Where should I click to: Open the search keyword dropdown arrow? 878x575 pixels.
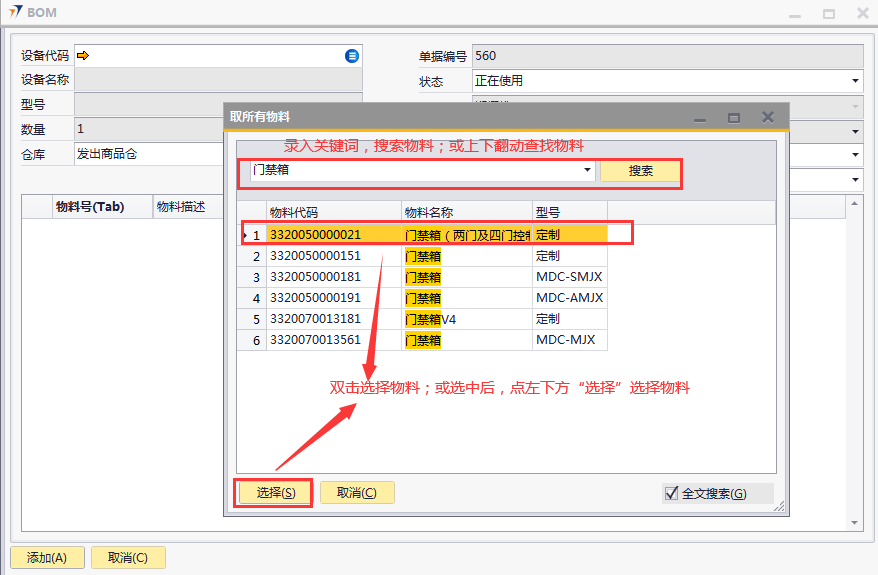587,171
